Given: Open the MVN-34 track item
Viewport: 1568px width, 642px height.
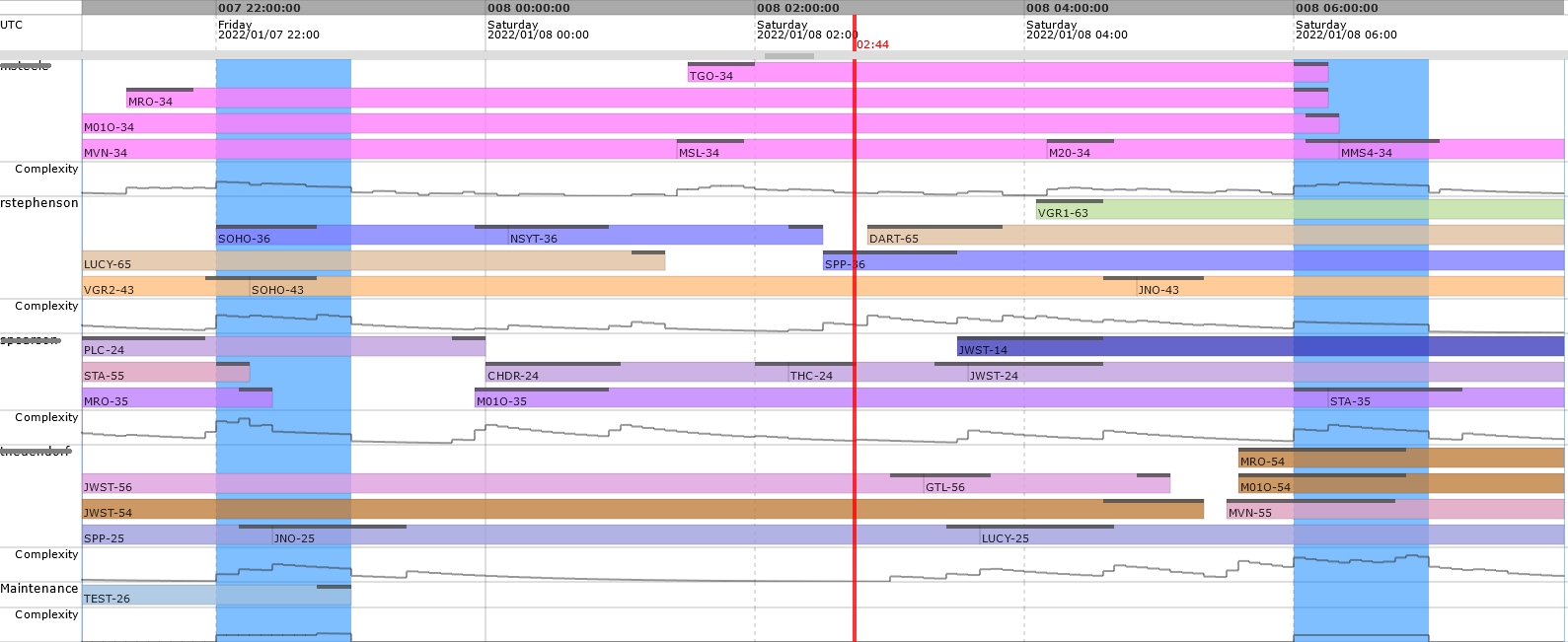Looking at the screenshot, I should [379, 150].
